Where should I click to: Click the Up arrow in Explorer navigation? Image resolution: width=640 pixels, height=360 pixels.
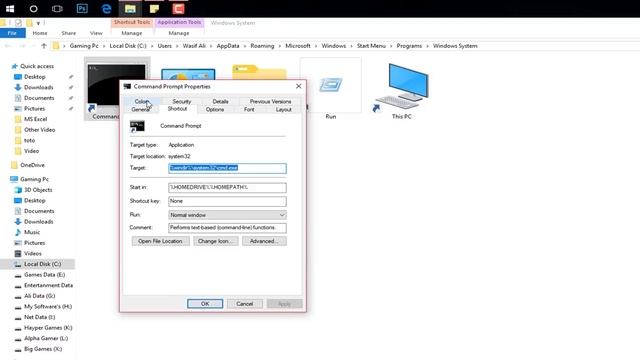pyautogui.click(x=44, y=46)
